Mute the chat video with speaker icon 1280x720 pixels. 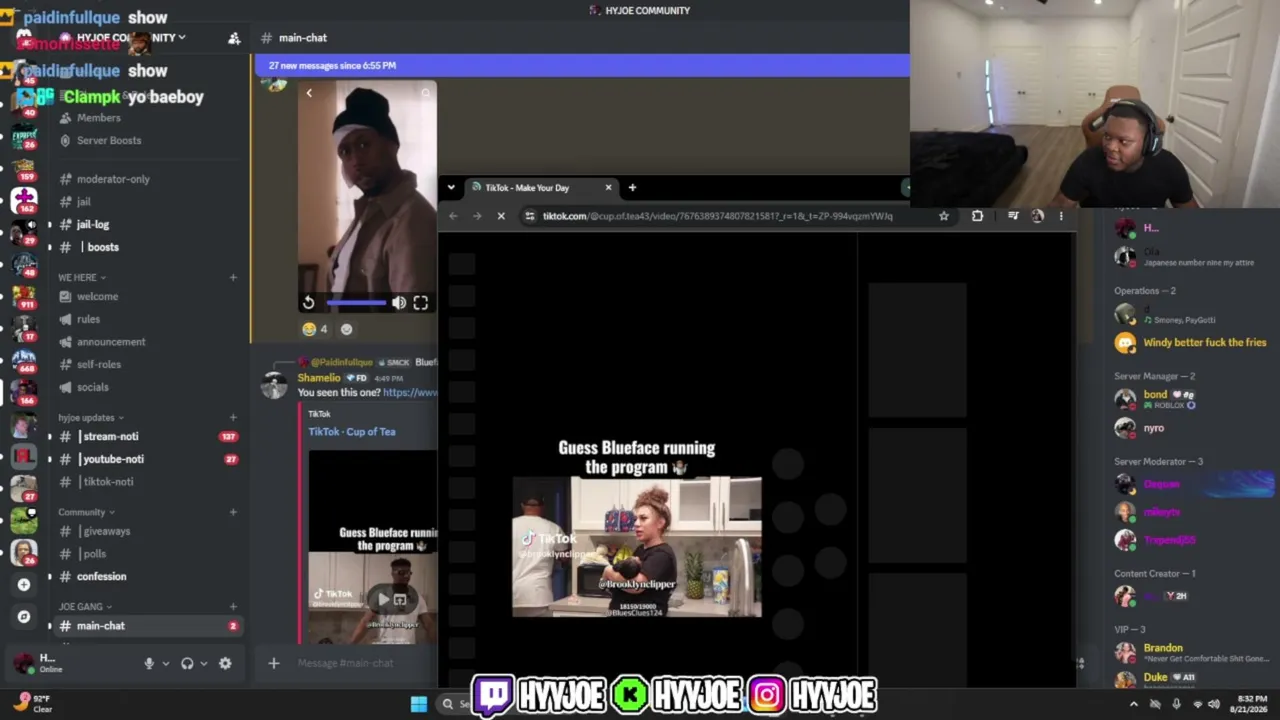click(398, 303)
